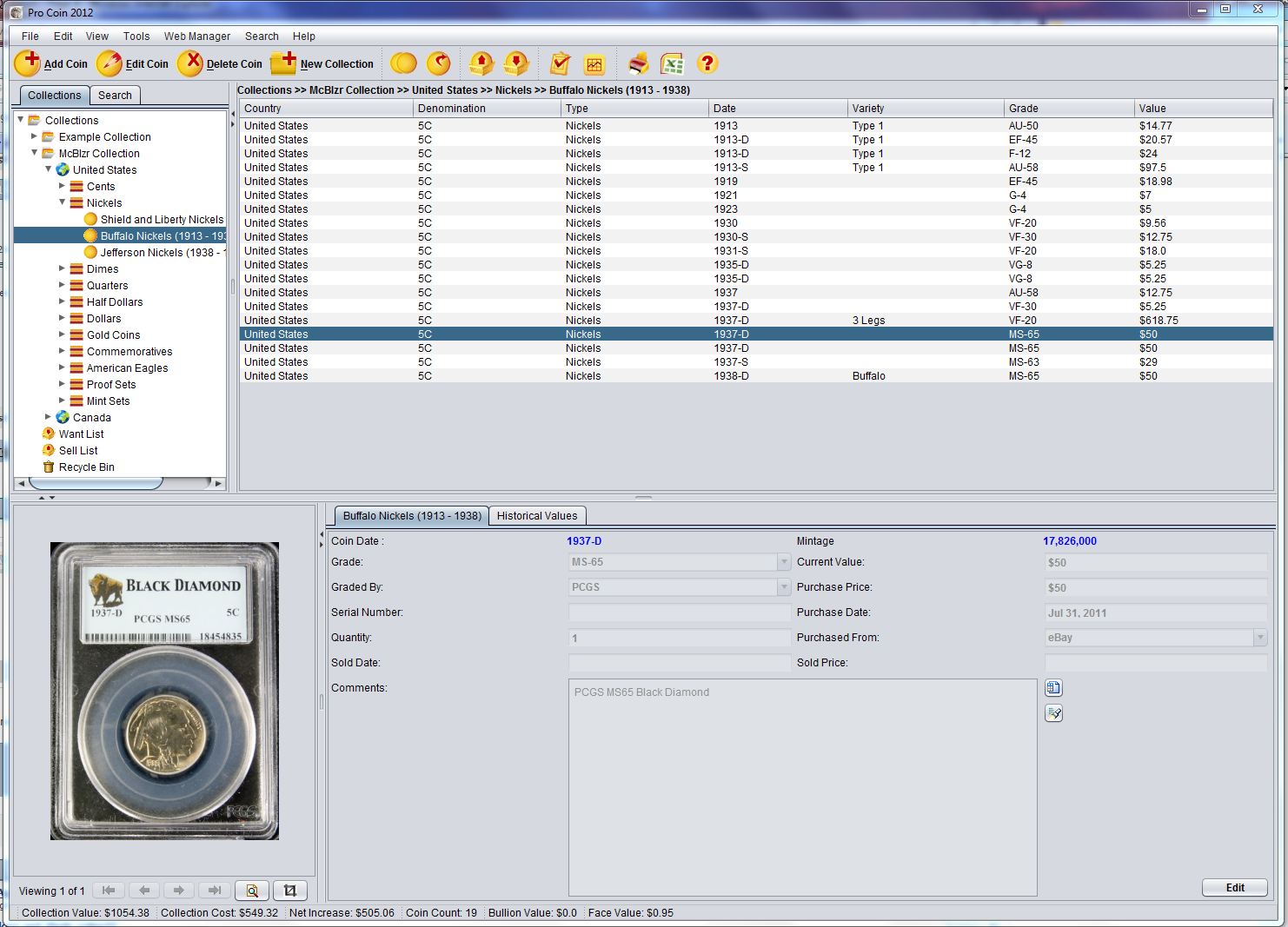Select Jefferson Nickels in the tree
The height and width of the screenshot is (927, 1288).
point(162,253)
